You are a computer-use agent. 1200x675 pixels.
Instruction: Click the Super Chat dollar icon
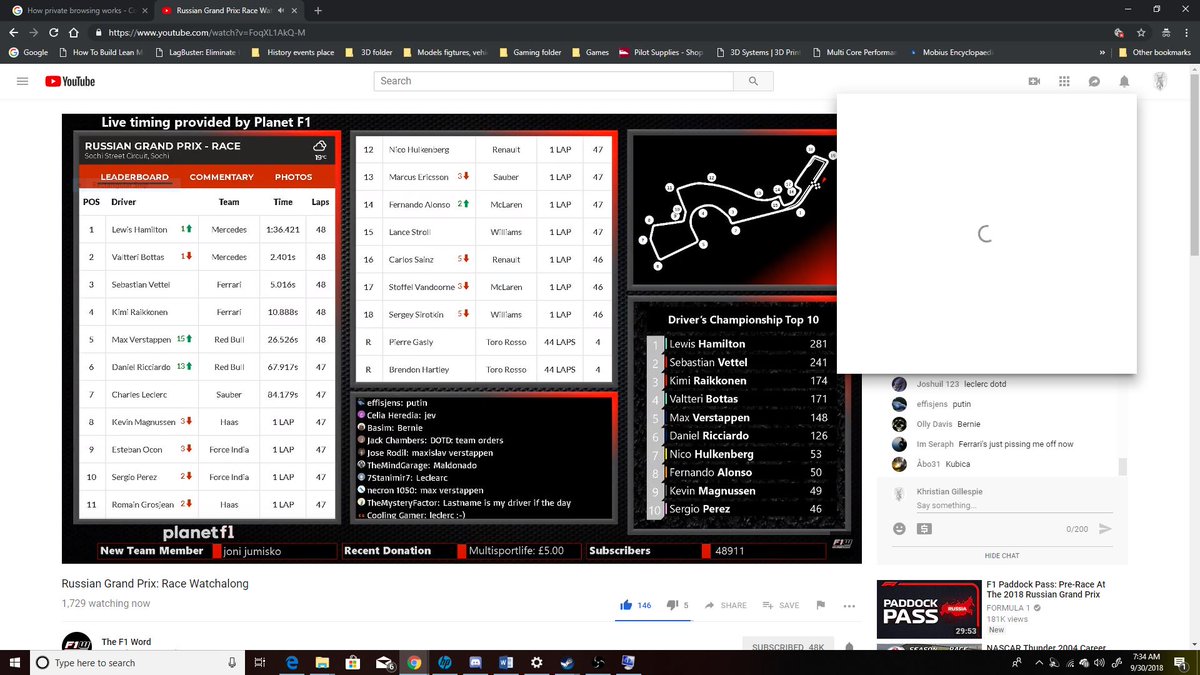[x=923, y=528]
